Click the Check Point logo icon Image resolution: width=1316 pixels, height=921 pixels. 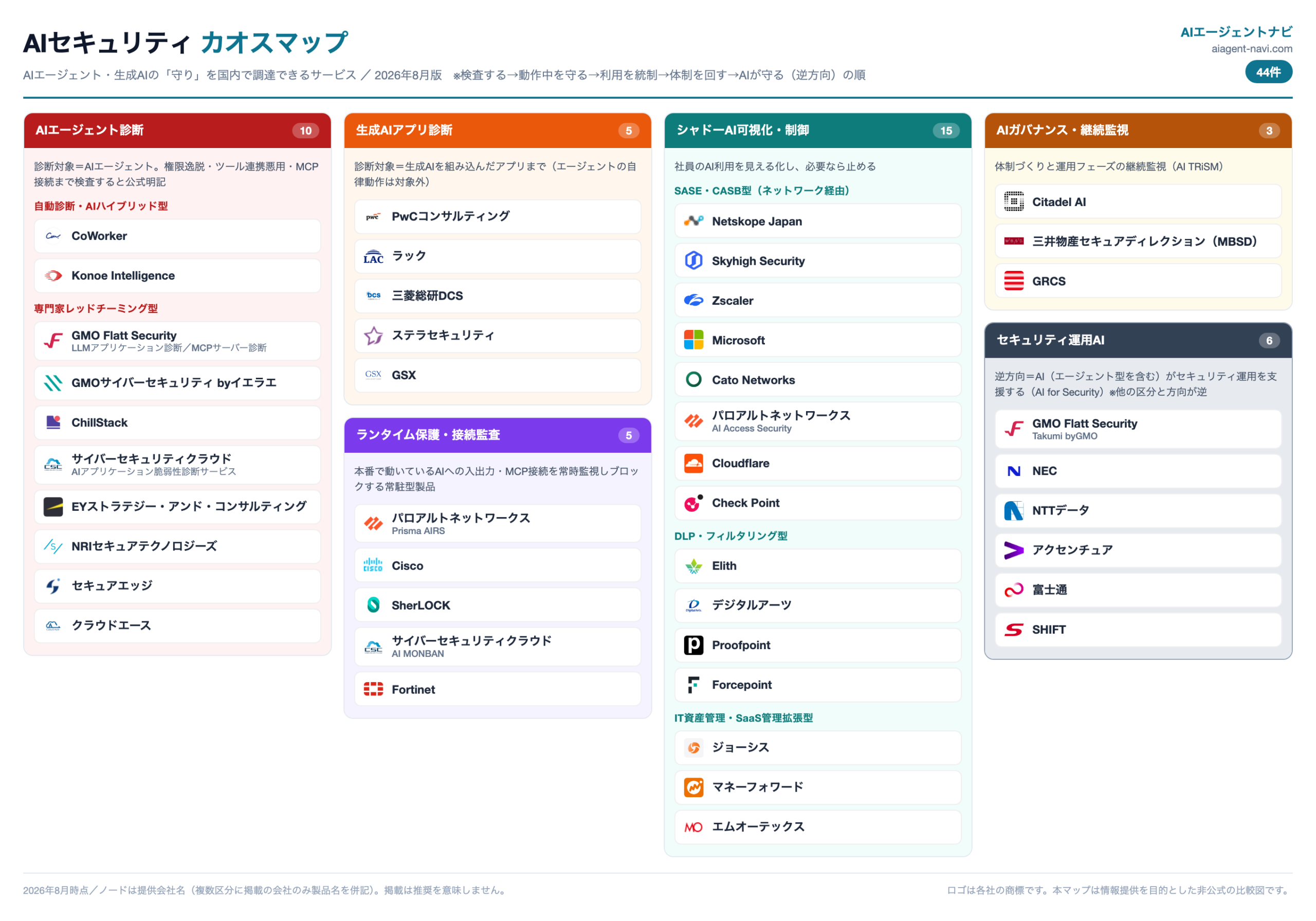[694, 503]
